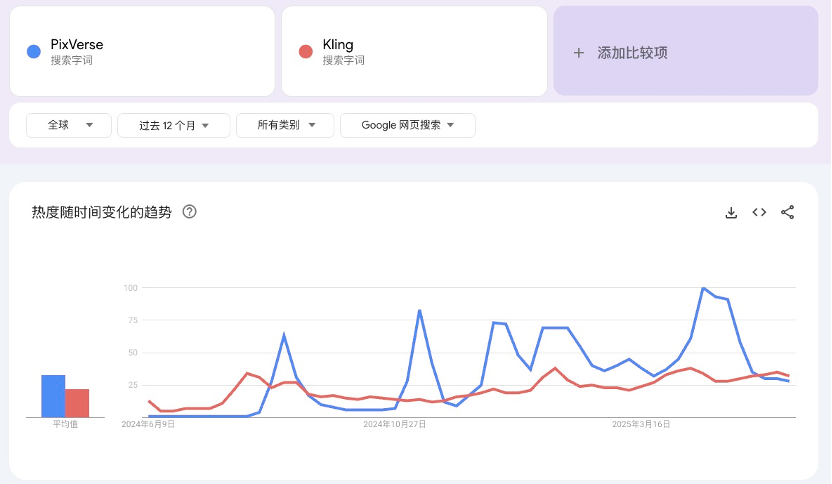Download the trend chart data as CSV

click(x=731, y=212)
